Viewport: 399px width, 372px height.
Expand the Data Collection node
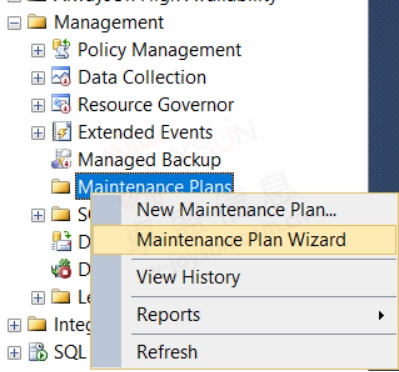tap(38, 78)
